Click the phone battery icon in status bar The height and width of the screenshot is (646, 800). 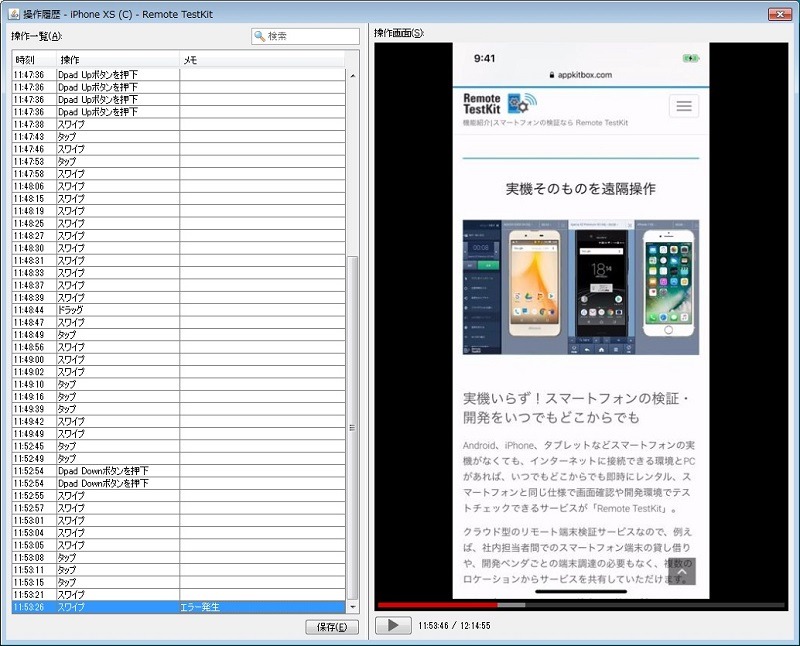691,59
